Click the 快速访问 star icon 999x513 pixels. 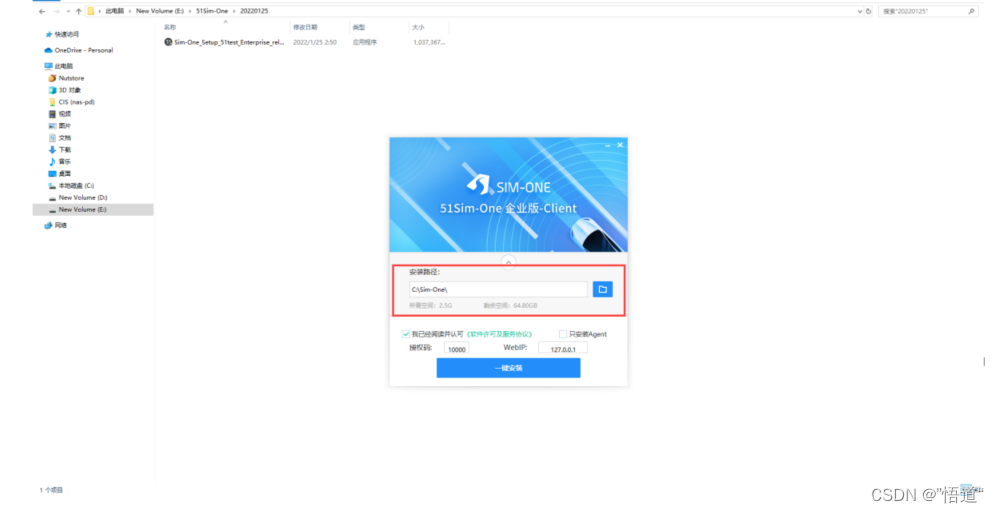(48, 34)
